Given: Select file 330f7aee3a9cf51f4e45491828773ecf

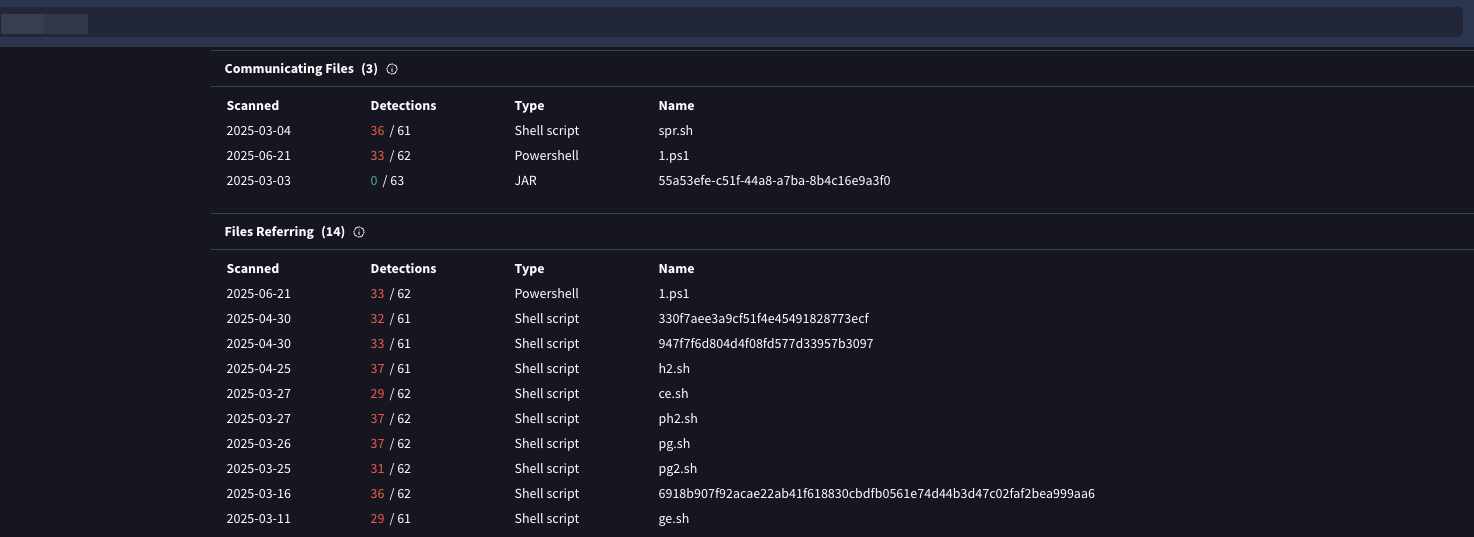Looking at the screenshot, I should coord(763,319).
